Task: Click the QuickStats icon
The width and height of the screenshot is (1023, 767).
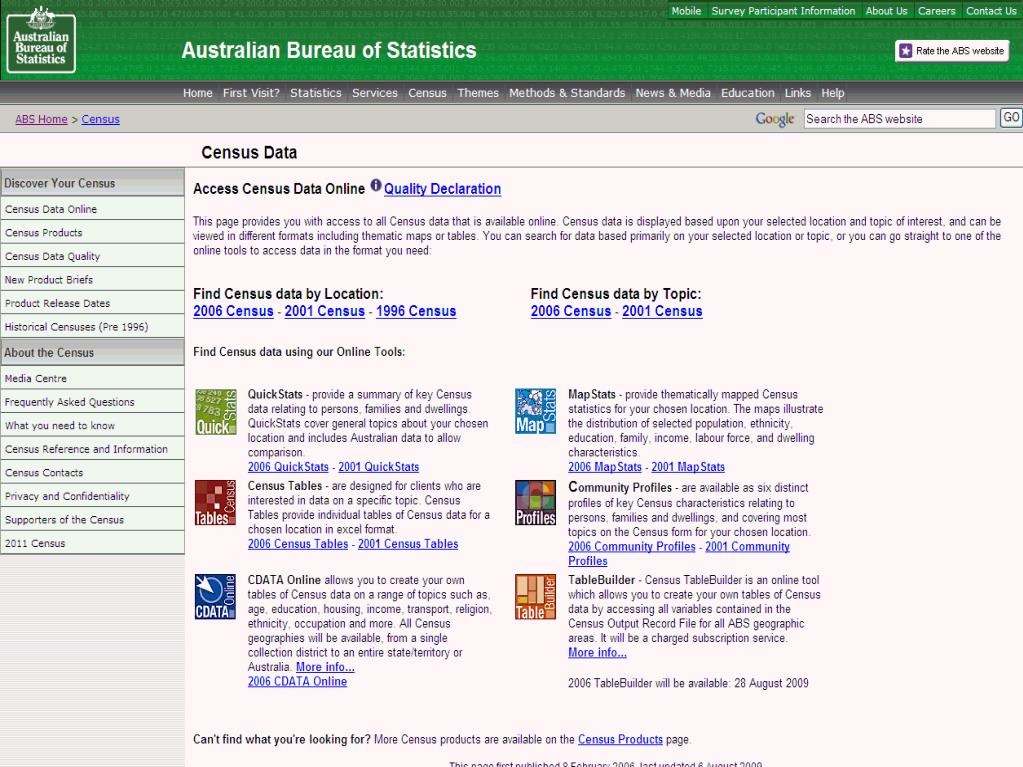Action: (x=216, y=412)
